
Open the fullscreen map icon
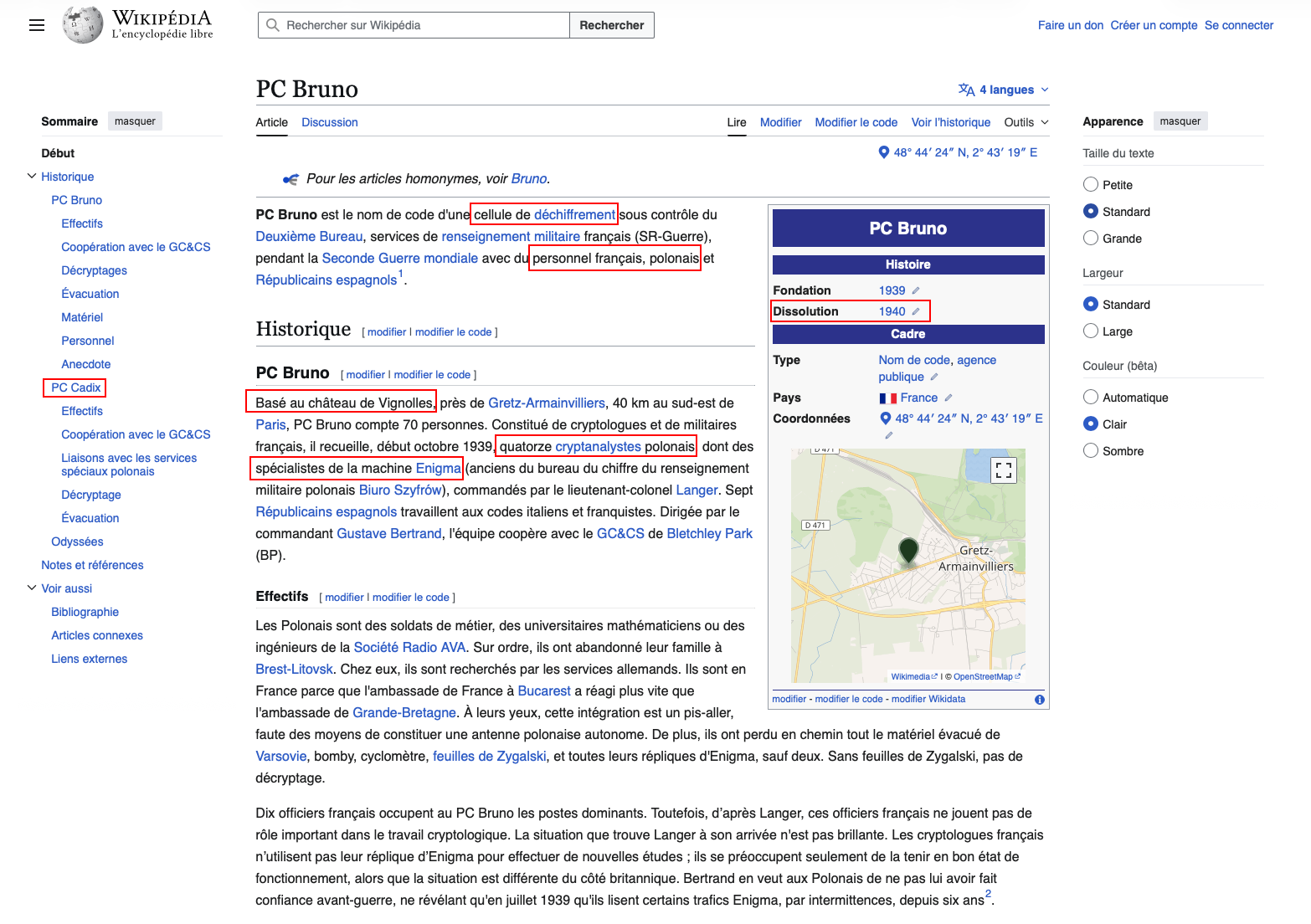point(1004,470)
